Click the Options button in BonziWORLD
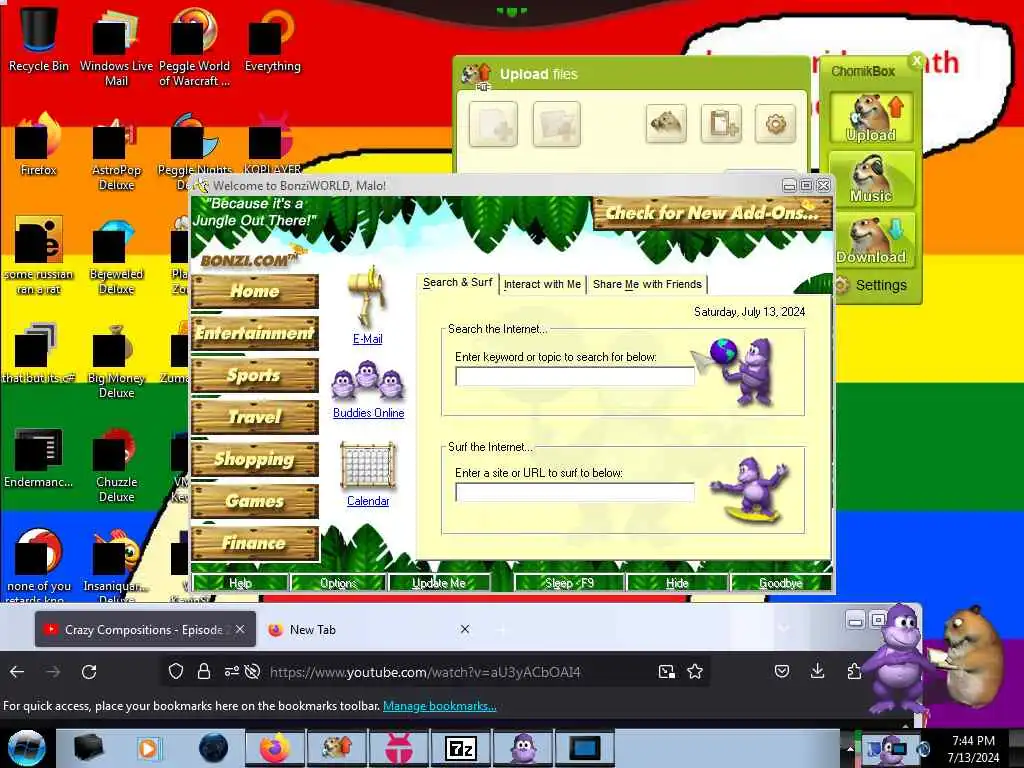 (x=338, y=583)
